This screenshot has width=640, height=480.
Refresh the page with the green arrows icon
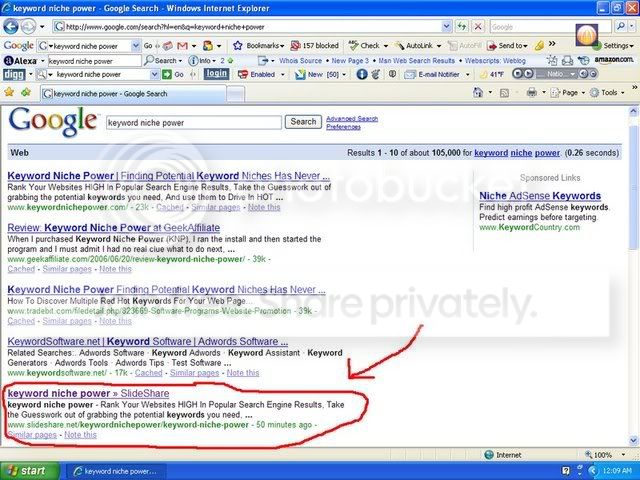point(462,27)
